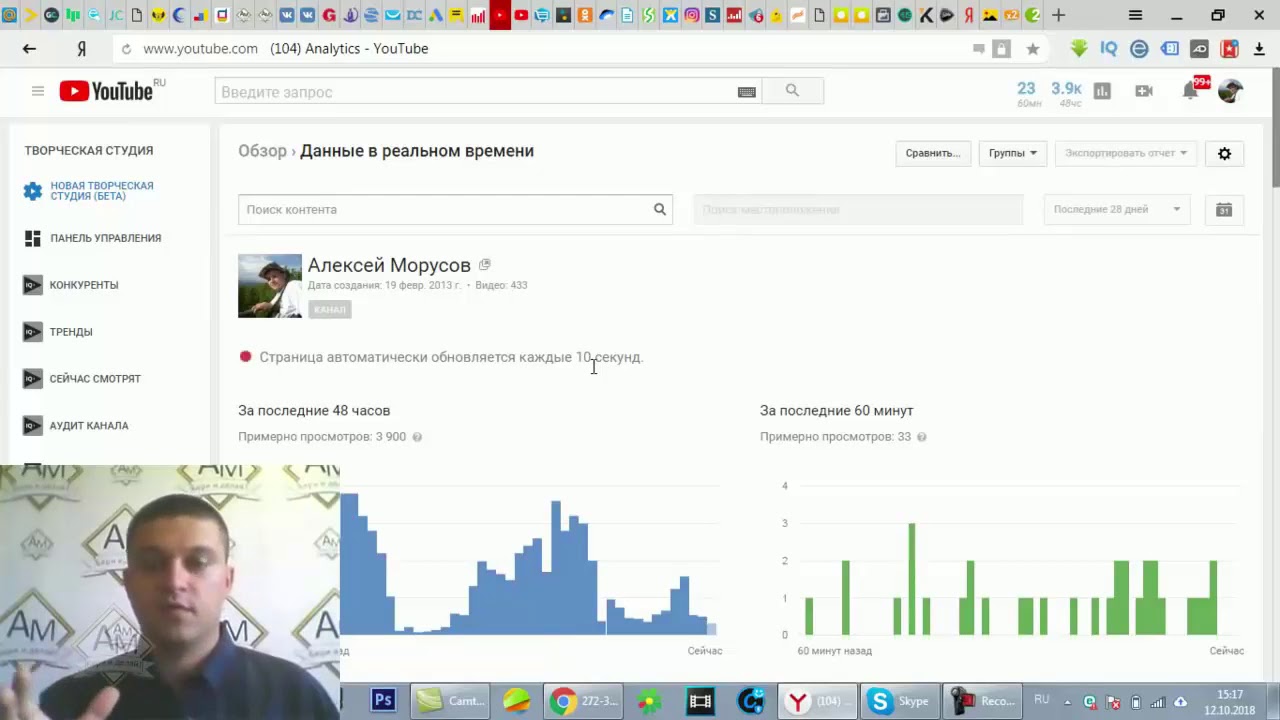1280x720 pixels.
Task: Click ТВОРЧЕСКАЯ СТУДИЯ sidebar heading
Action: (x=89, y=151)
